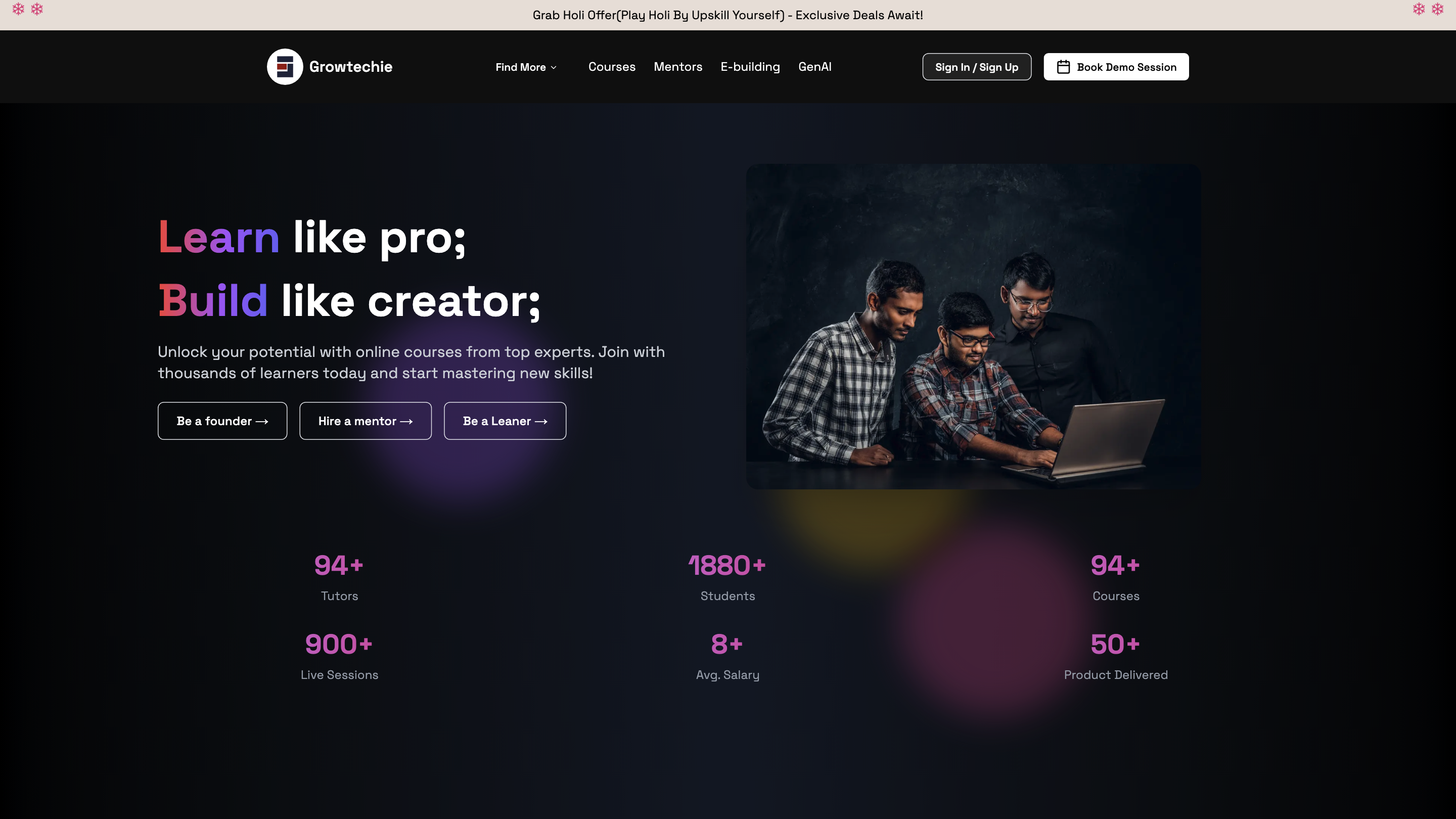Click the Growtechie brand name text

[350, 67]
